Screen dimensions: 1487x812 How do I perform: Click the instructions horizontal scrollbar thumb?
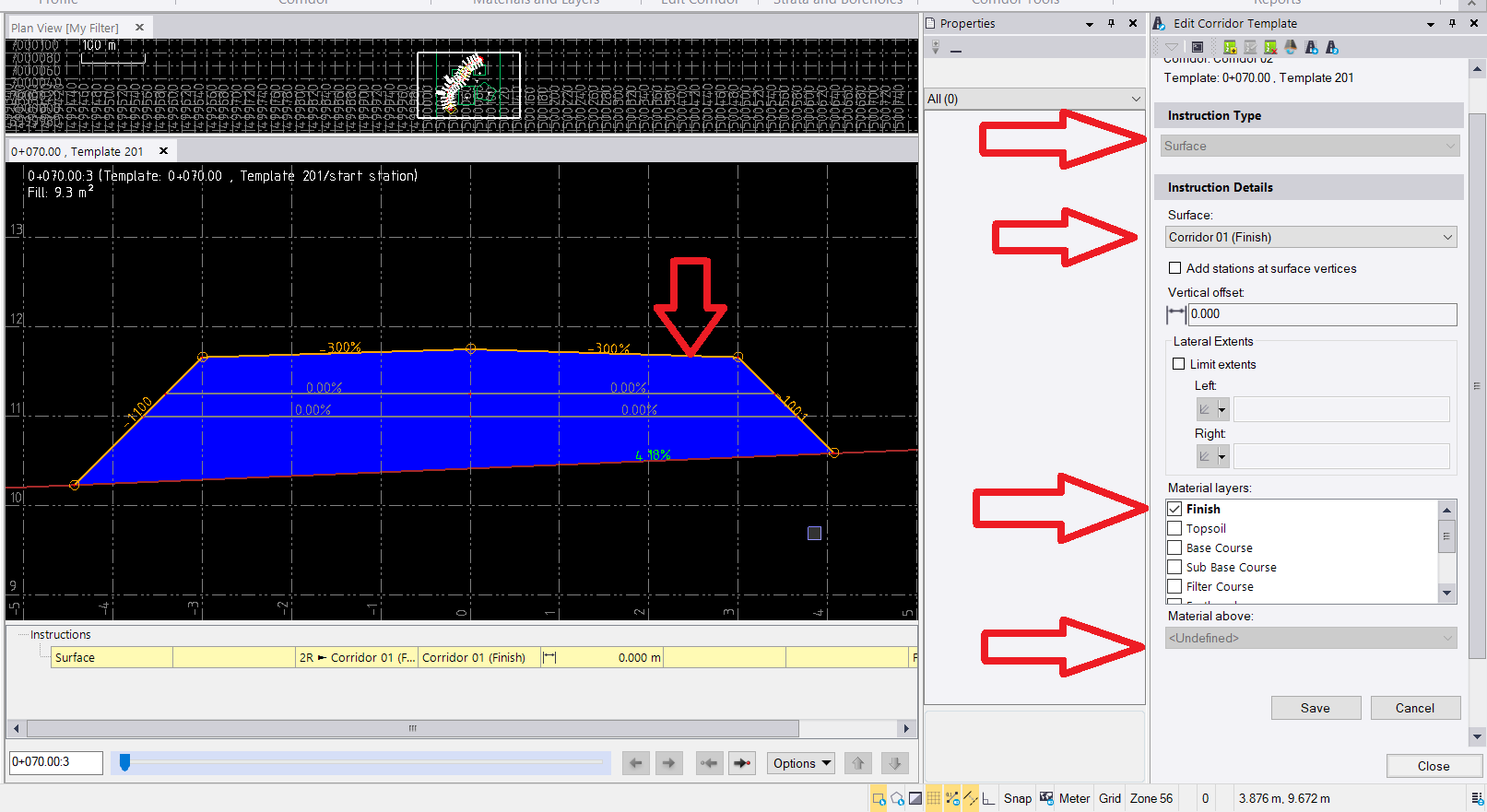click(413, 728)
